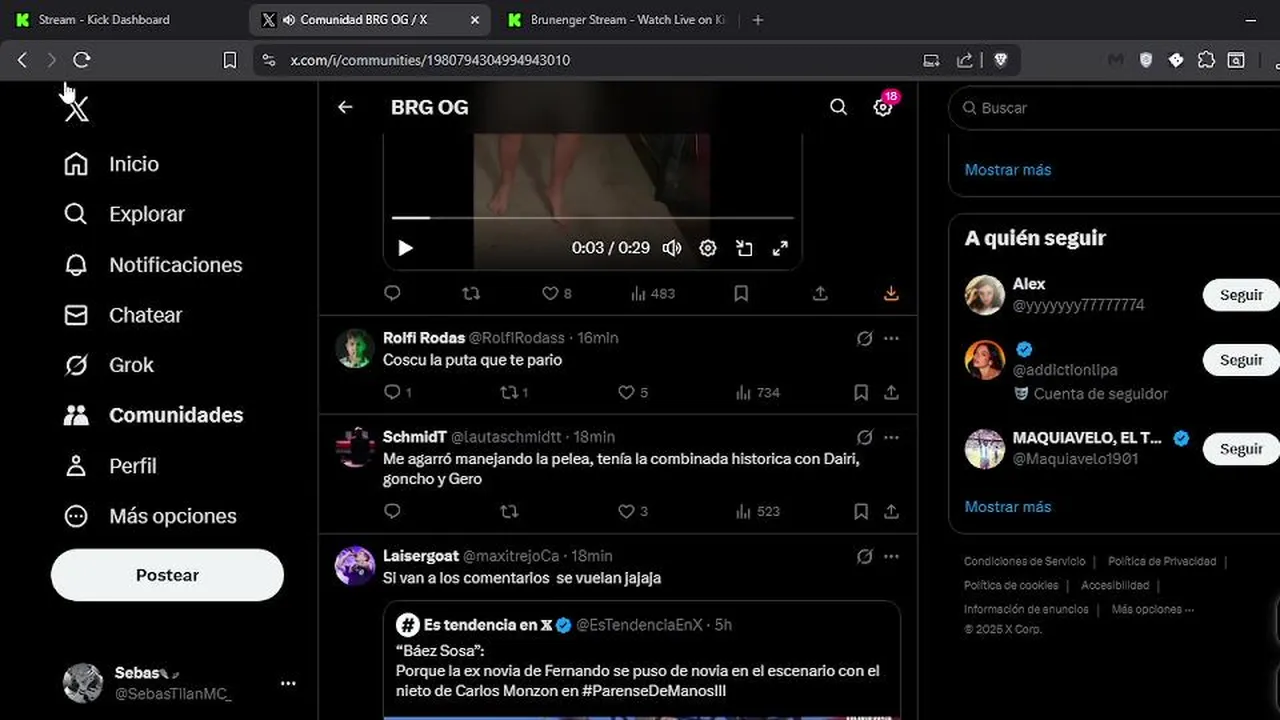
Task: Open Grok explain on SchmidT post
Action: point(865,437)
